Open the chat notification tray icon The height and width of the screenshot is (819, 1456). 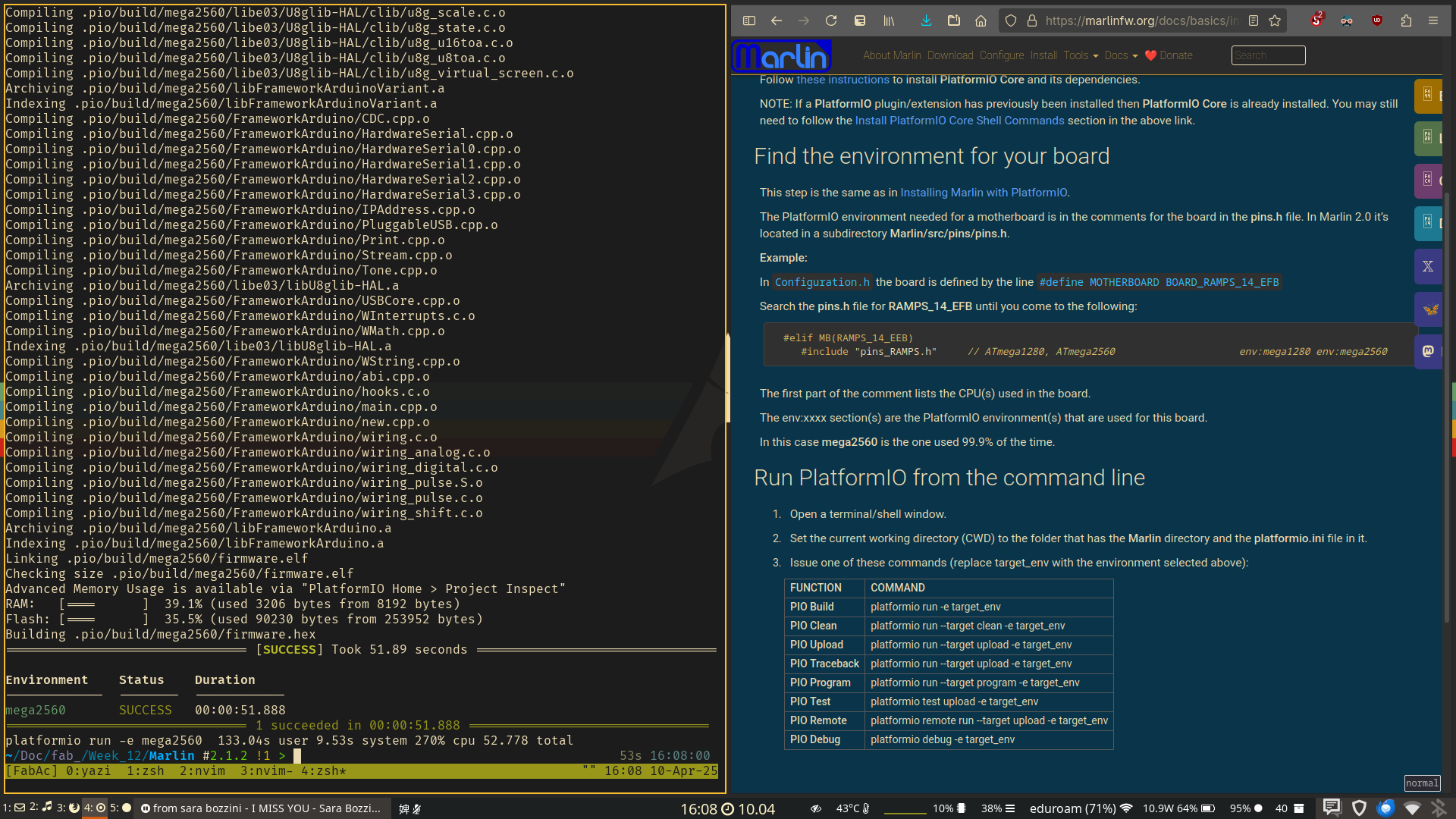1331,808
